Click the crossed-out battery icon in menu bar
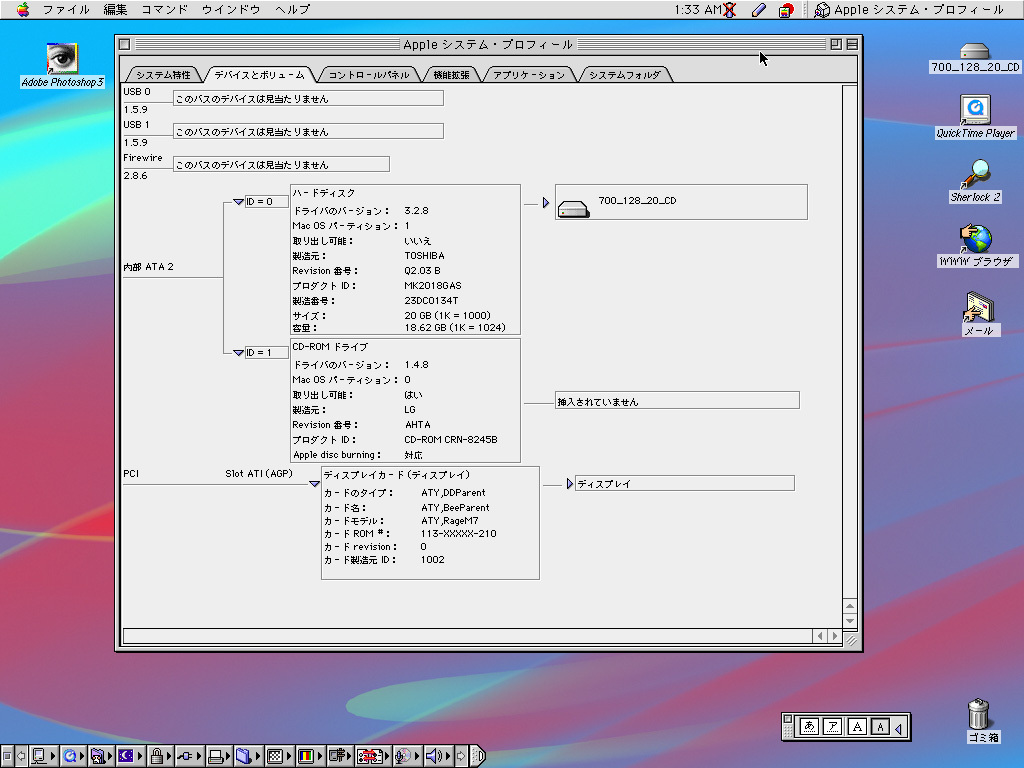The image size is (1024, 768). [729, 10]
